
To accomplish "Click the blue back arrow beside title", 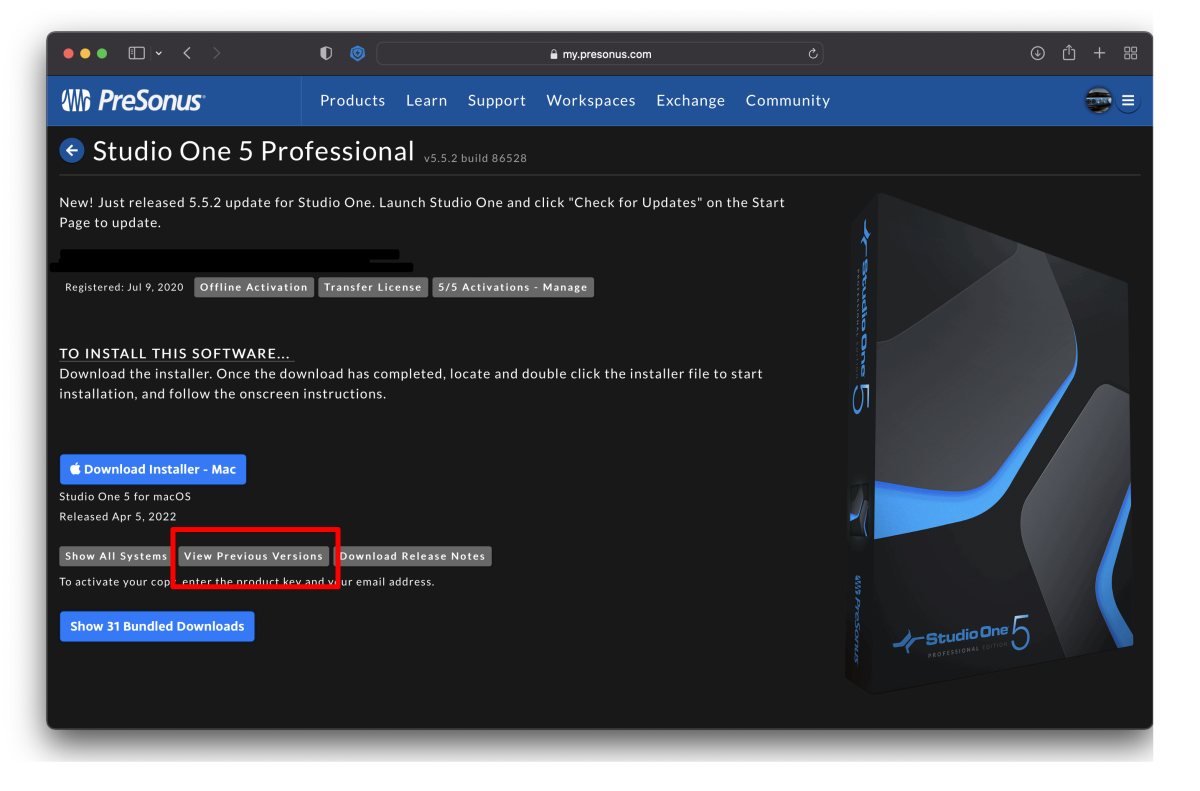I will point(72,151).
